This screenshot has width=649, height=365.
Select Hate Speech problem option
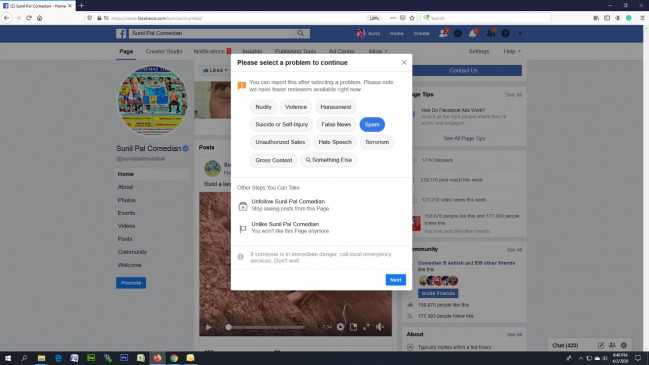(x=335, y=142)
